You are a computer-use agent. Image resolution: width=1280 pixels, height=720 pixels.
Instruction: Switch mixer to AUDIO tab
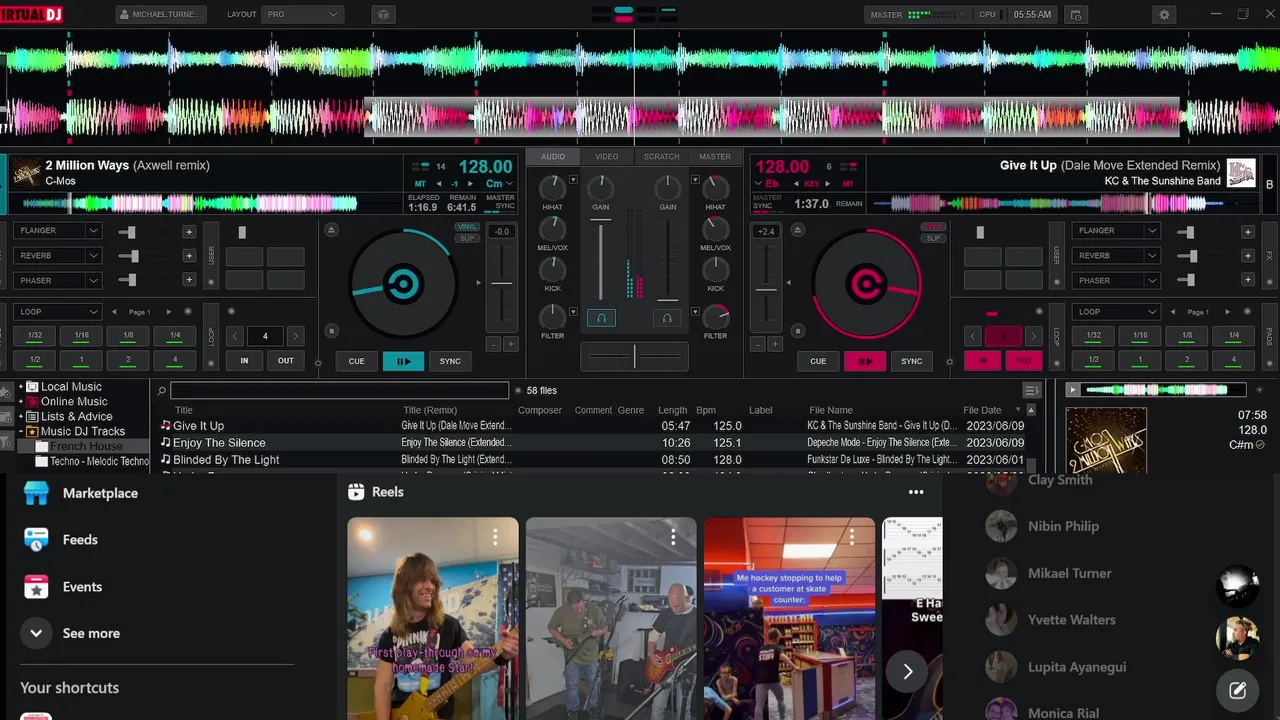click(553, 157)
